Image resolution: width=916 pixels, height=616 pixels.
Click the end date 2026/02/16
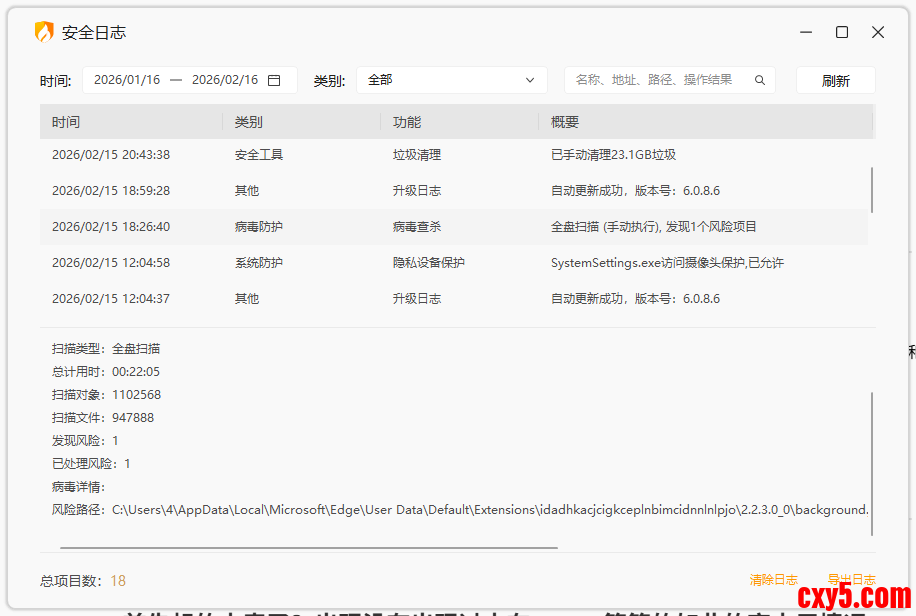[225, 80]
